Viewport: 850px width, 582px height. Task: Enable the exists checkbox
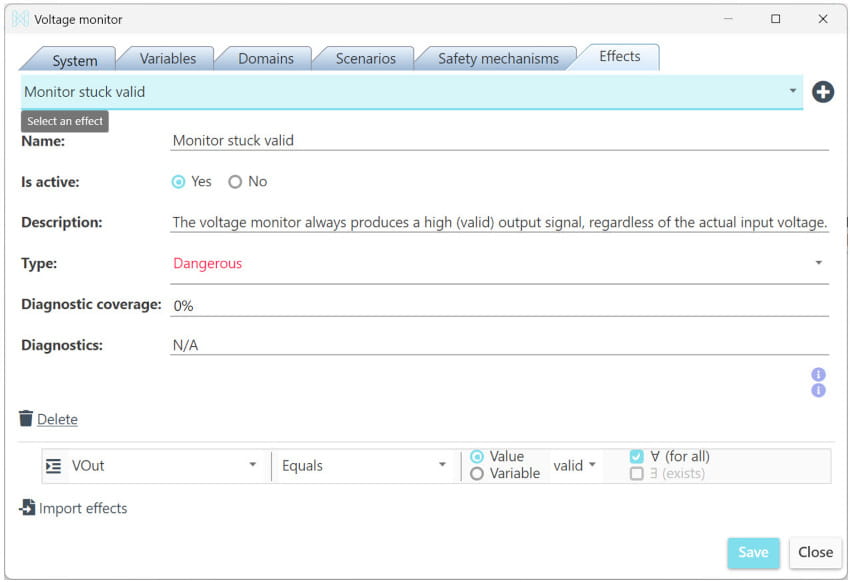pos(636,474)
